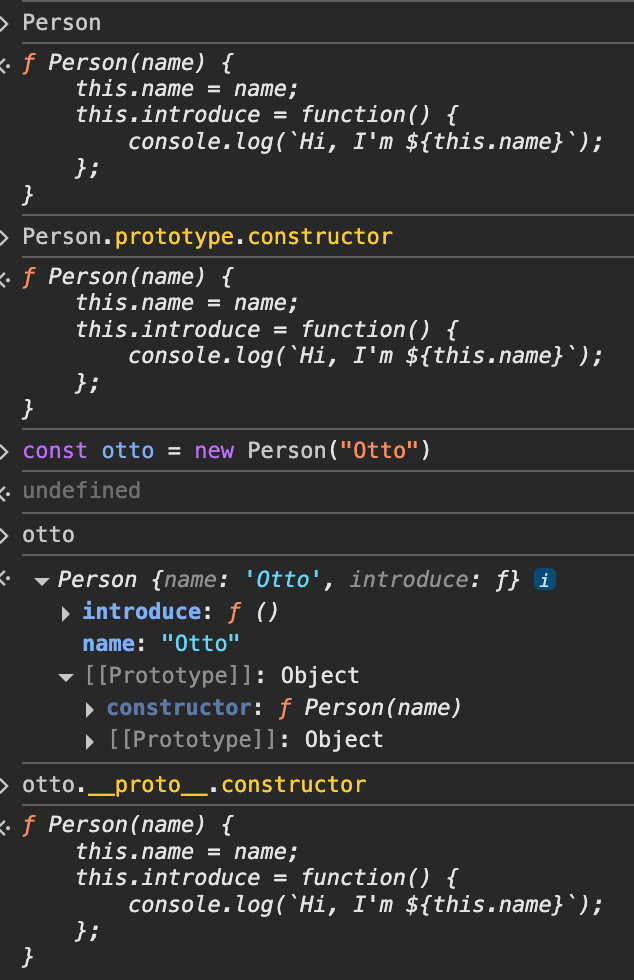Click the name: "Otto" property value
The height and width of the screenshot is (980, 634).
(x=200, y=643)
